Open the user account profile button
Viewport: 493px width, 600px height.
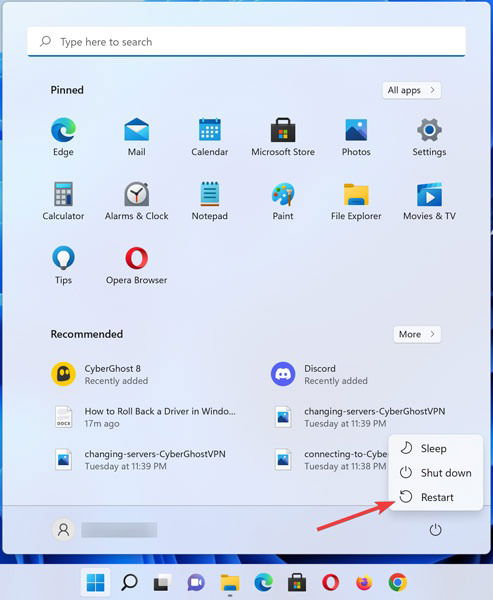(104, 530)
